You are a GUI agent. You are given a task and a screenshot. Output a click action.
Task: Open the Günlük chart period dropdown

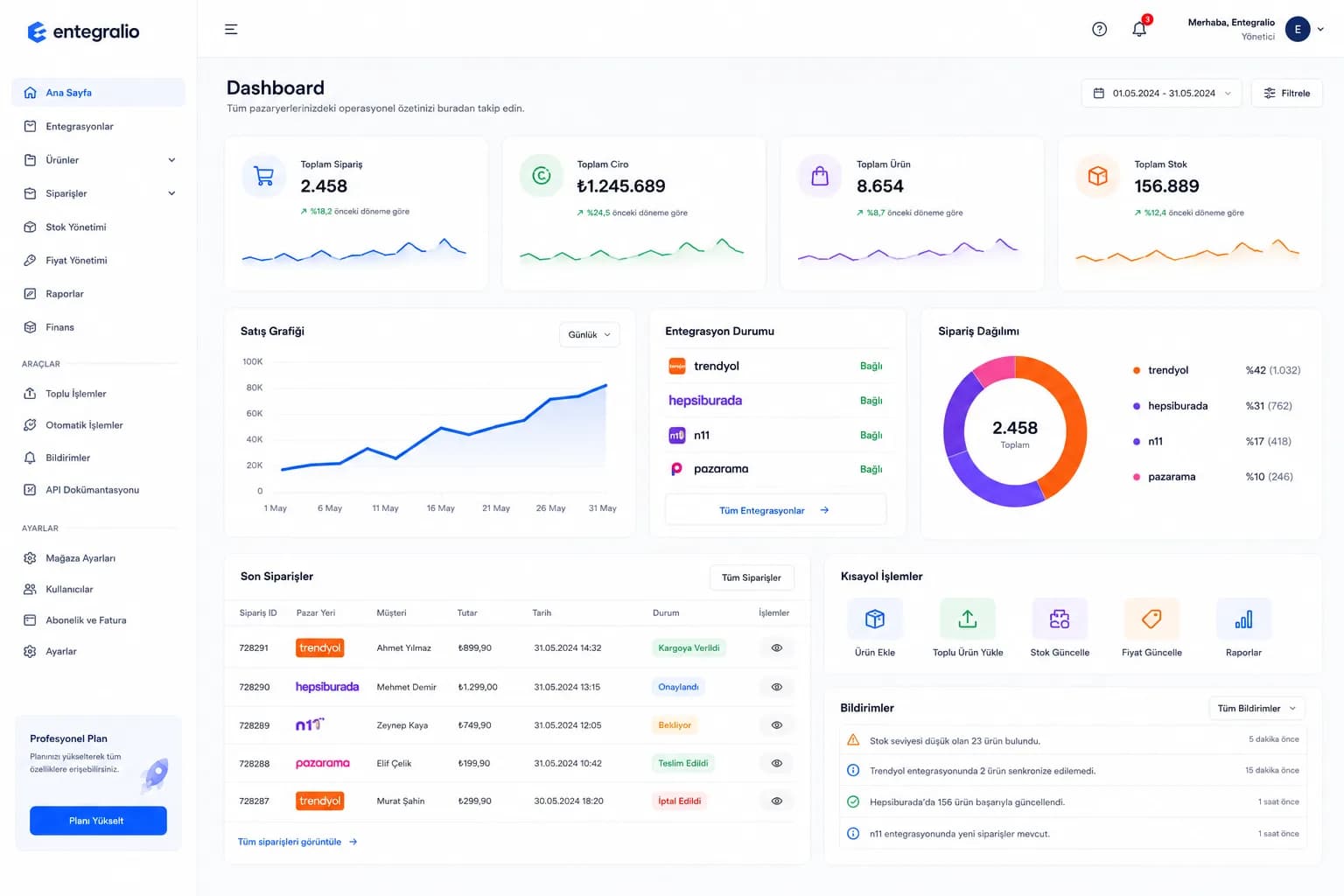(589, 335)
